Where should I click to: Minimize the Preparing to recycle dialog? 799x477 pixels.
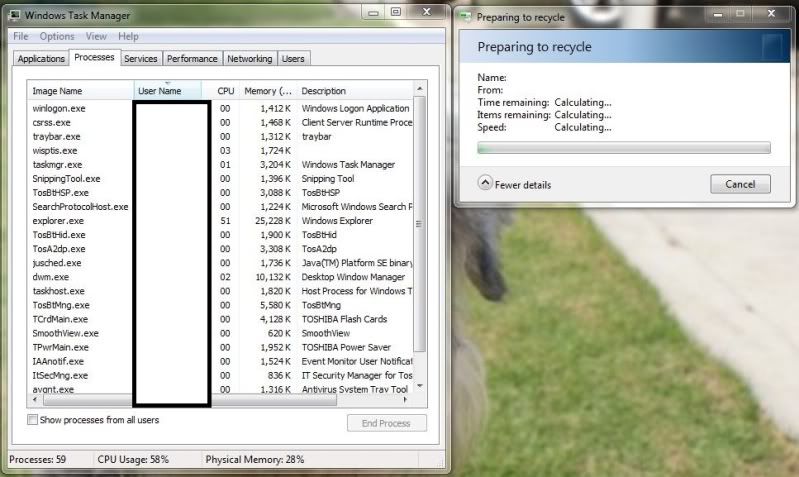pyautogui.click(x=718, y=14)
